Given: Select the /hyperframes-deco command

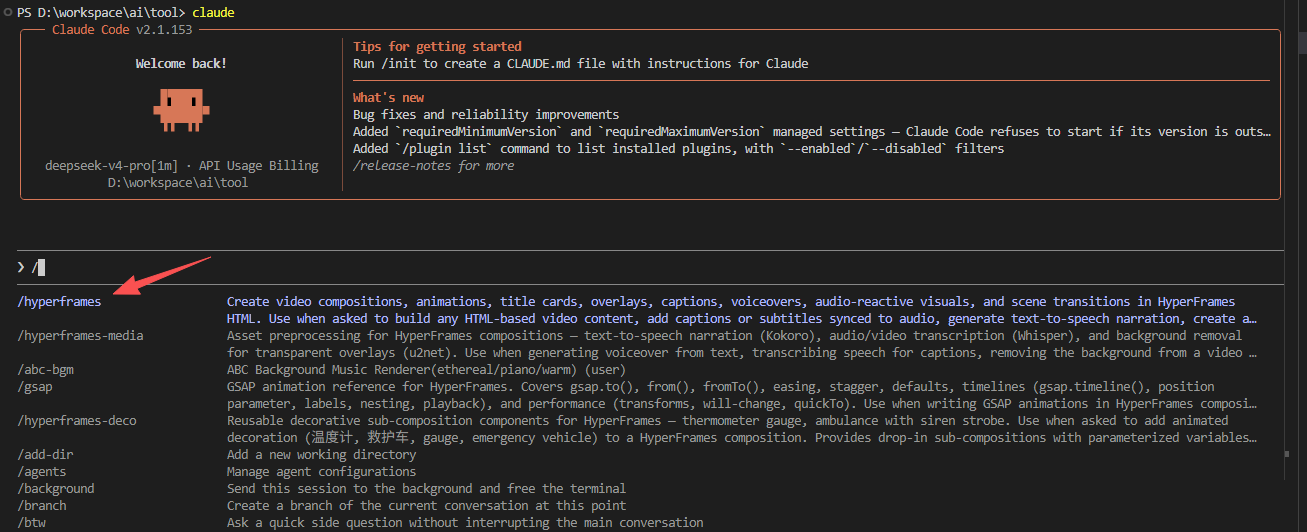Looking at the screenshot, I should tap(76, 420).
